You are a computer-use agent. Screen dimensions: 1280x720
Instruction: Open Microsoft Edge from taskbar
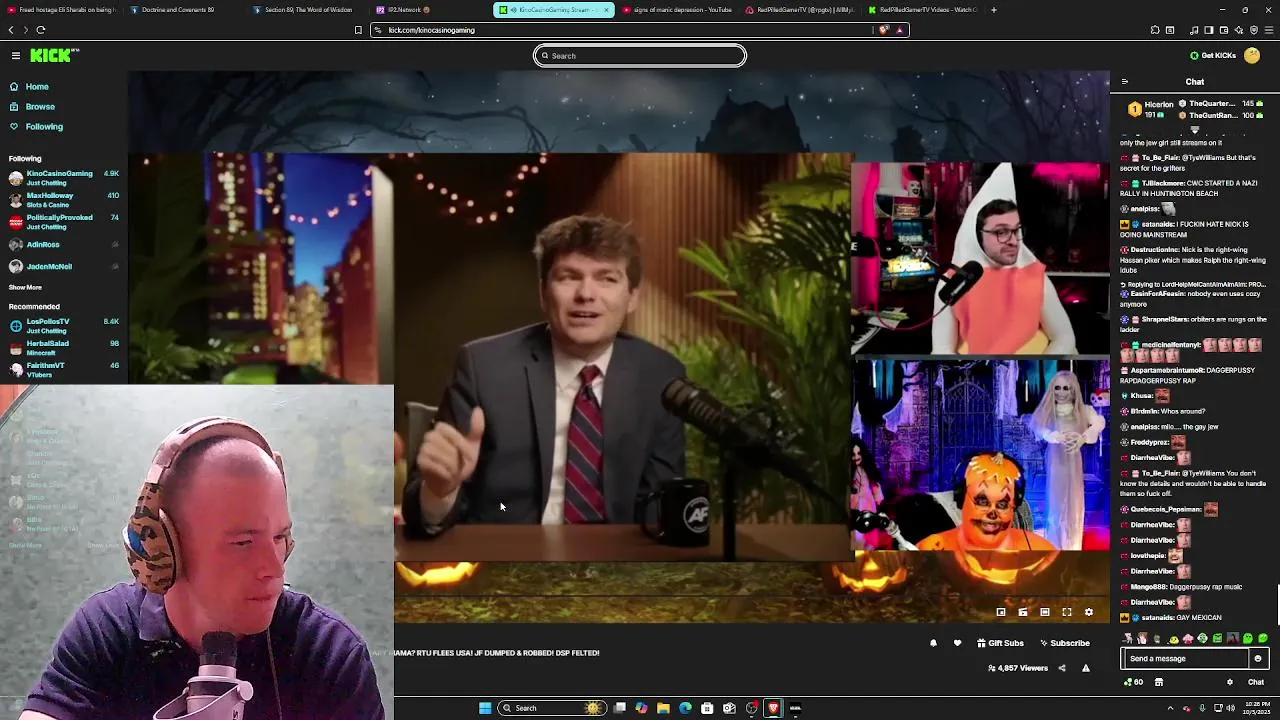click(685, 708)
